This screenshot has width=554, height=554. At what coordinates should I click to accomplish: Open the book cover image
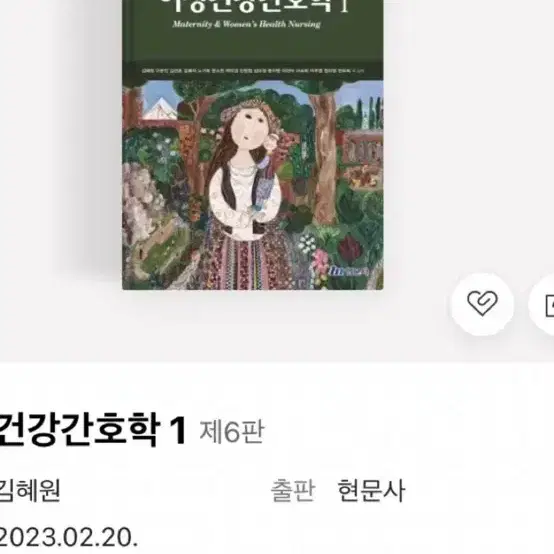coord(253,145)
